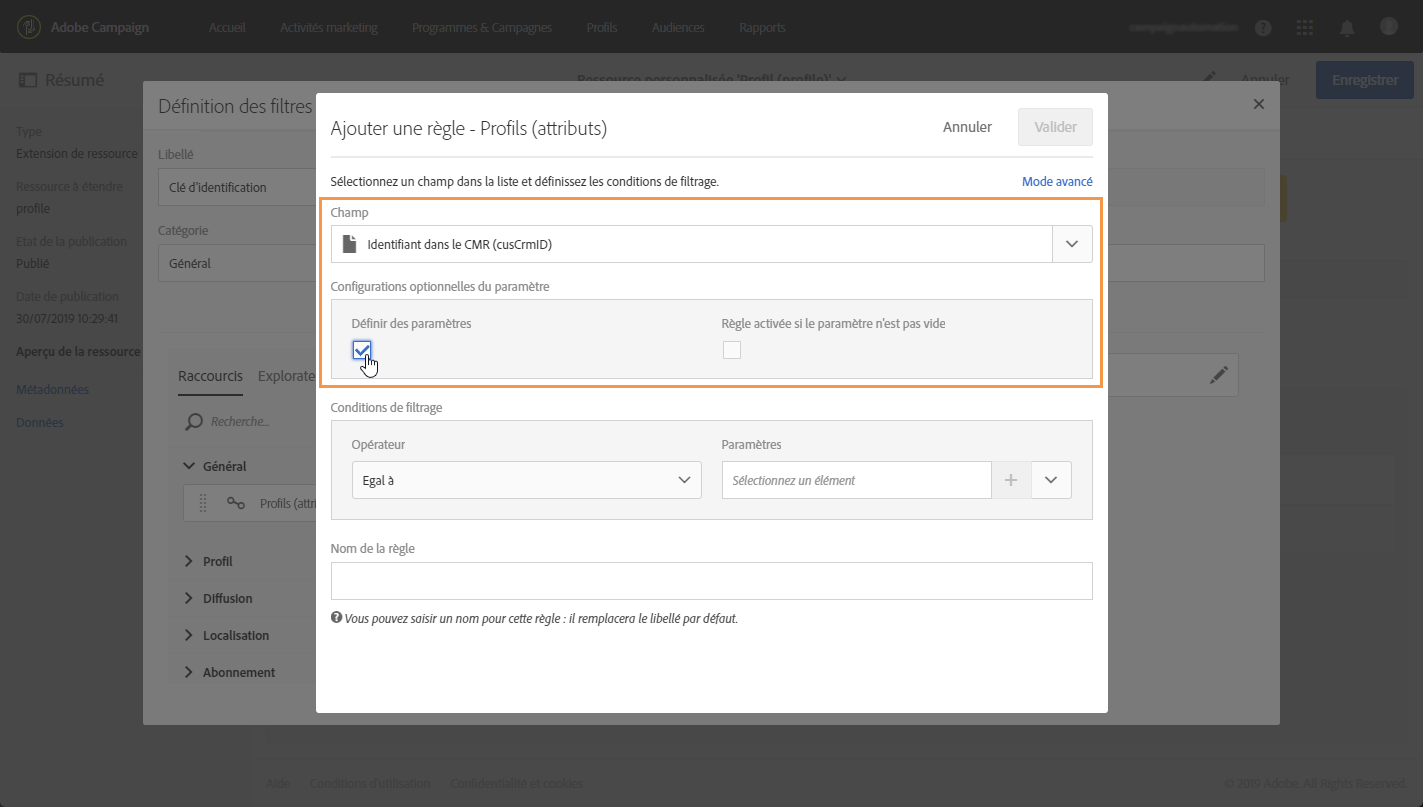Open the notifications bell icon
Screen dimensions: 1423x807
point(1347,28)
